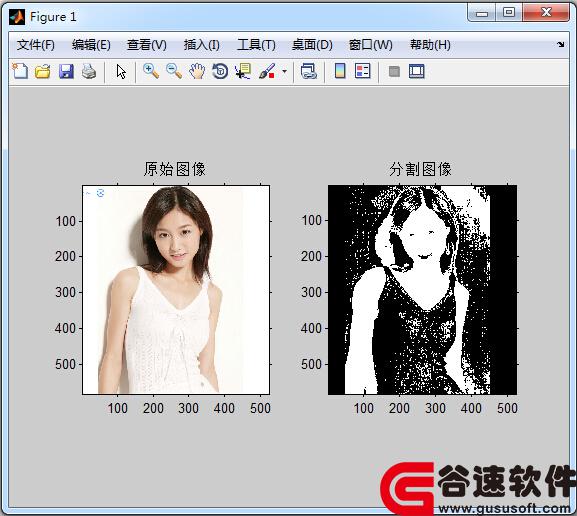Open file with the folder icon

[43, 71]
